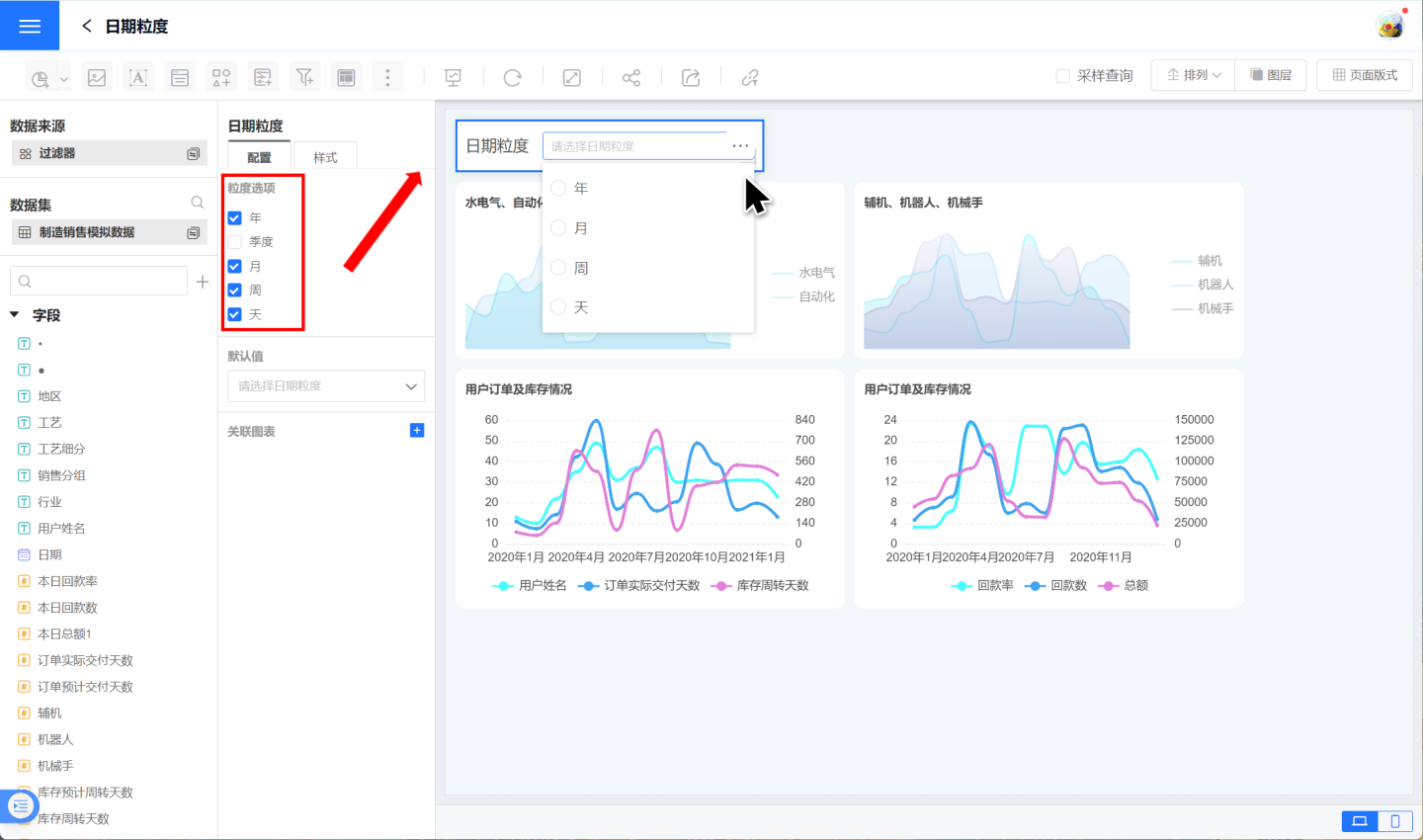Click the fullscreen expand icon
The height and width of the screenshot is (840, 1423).
click(571, 77)
